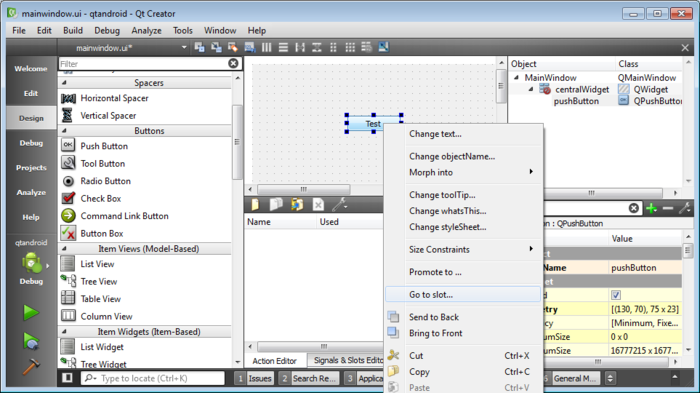
Task: Click the Adjust Size toolbar icon
Action: click(x=383, y=47)
